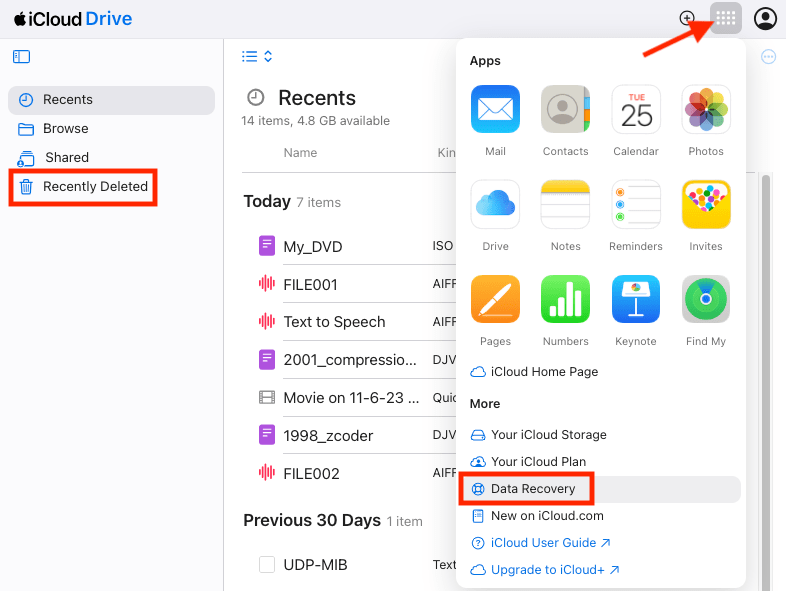The width and height of the screenshot is (786, 591).
Task: Open the Contacts app icon
Action: 565,109
